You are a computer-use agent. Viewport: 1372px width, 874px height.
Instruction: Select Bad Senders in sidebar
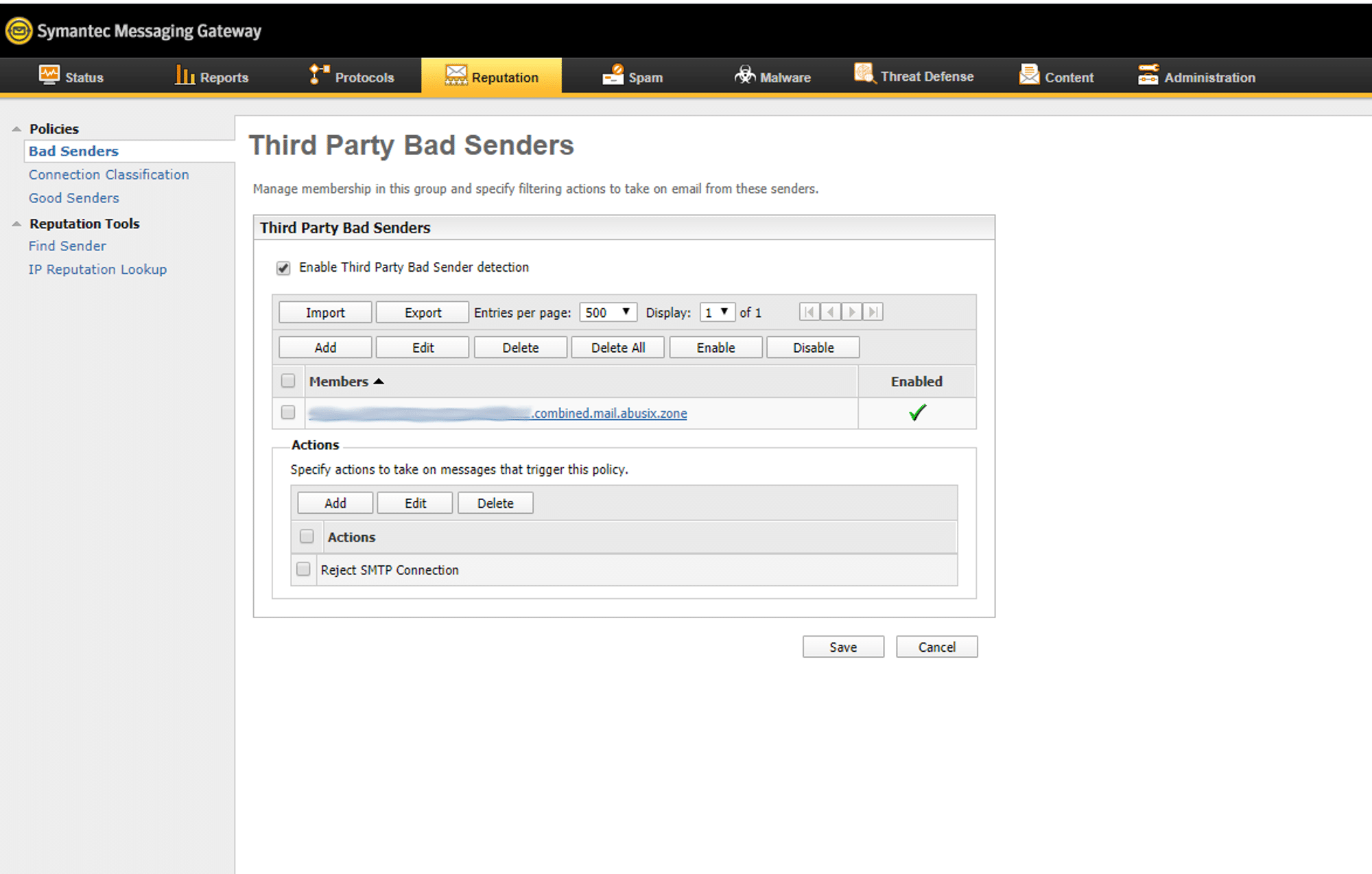pos(73,151)
